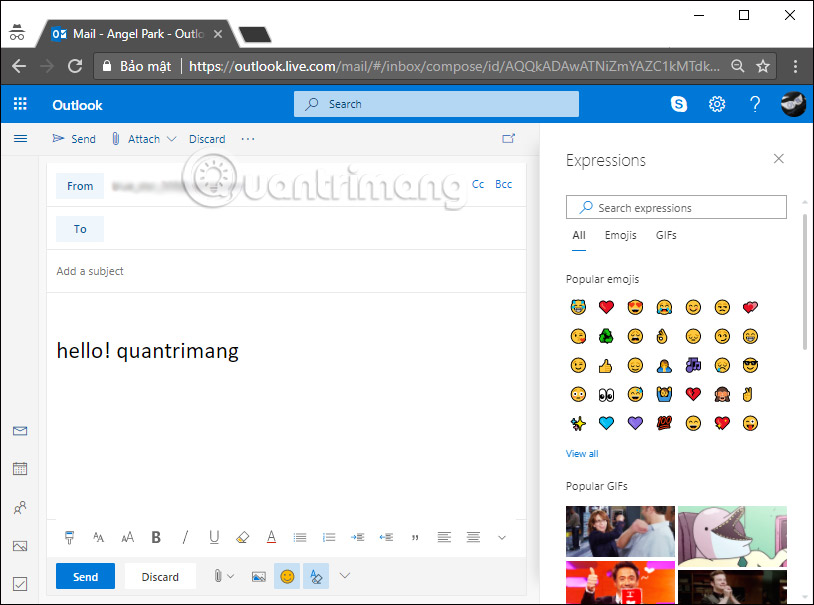Open the app launcher grid icon
Image resolution: width=814 pixels, height=605 pixels.
[19, 104]
